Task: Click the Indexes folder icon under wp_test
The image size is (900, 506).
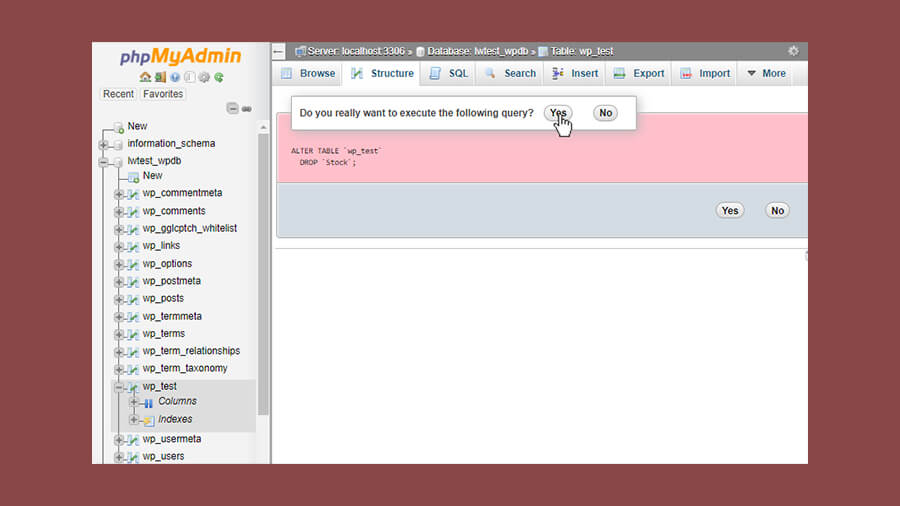Action: [148, 421]
